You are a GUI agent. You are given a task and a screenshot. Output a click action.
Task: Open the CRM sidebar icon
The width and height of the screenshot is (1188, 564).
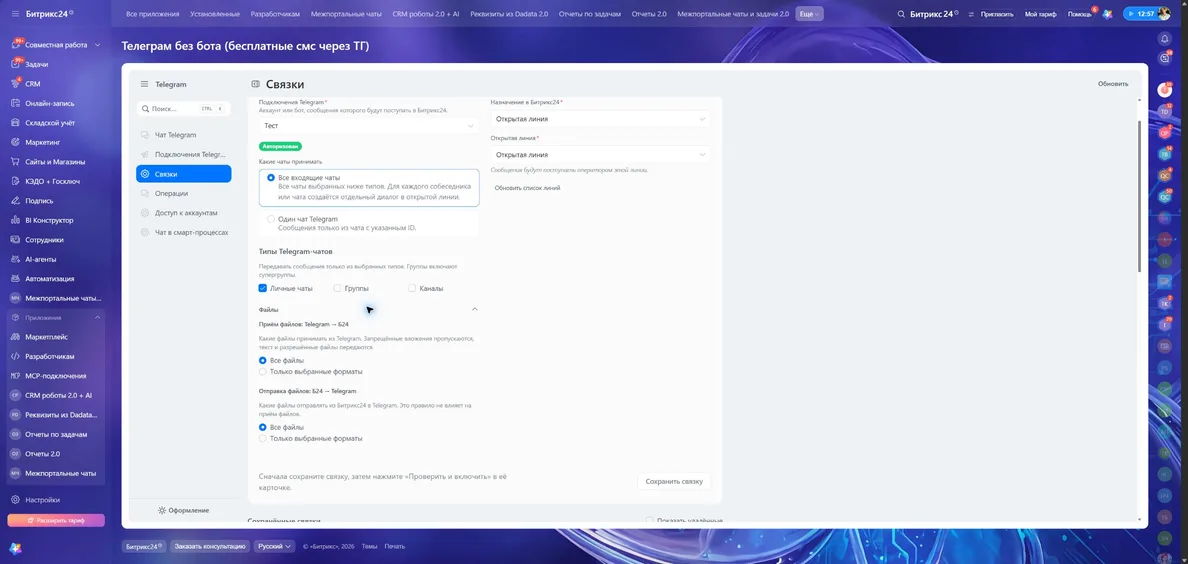15,84
